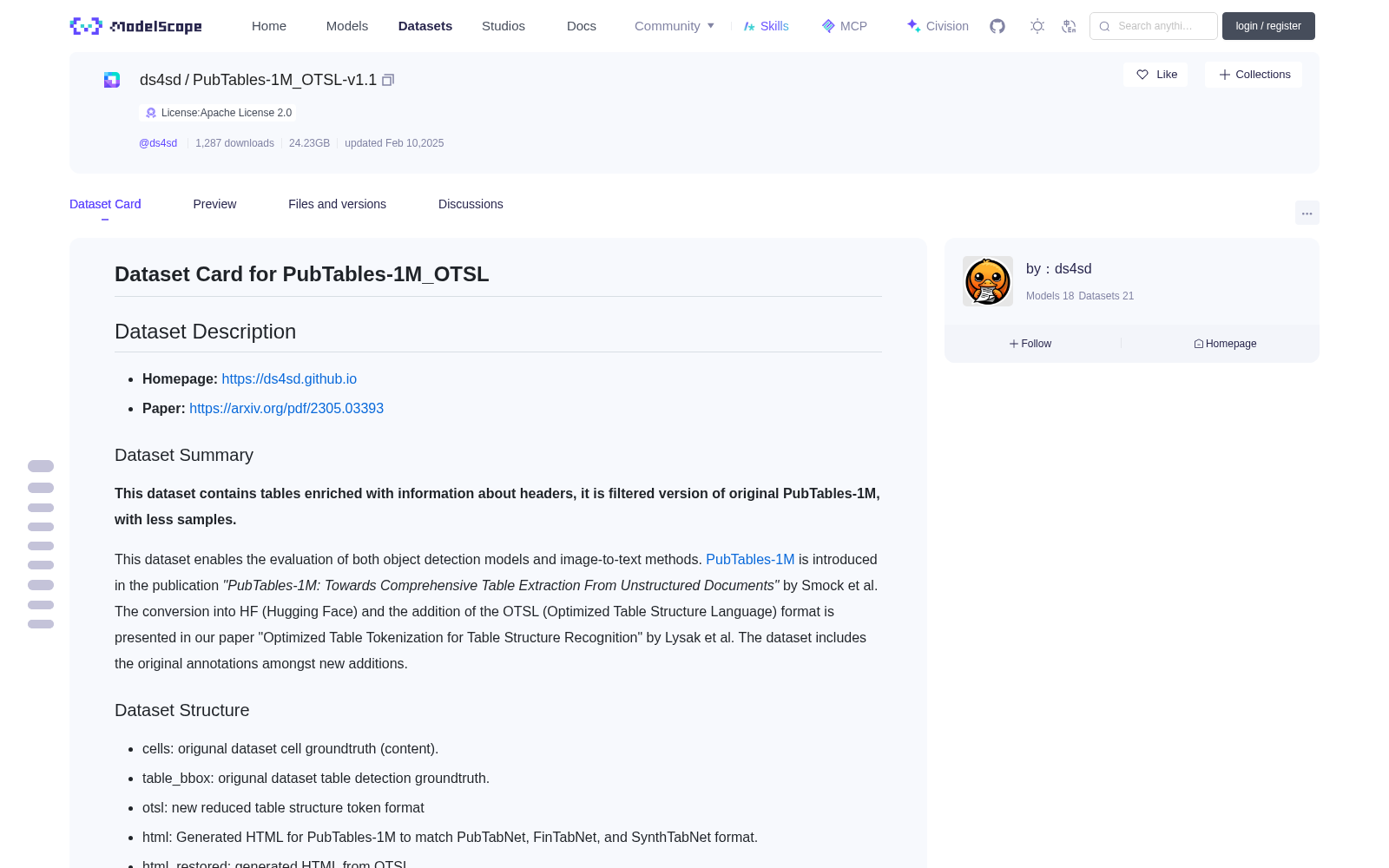Open the GitHub repository icon
The width and height of the screenshot is (1389, 868).
[997, 26]
